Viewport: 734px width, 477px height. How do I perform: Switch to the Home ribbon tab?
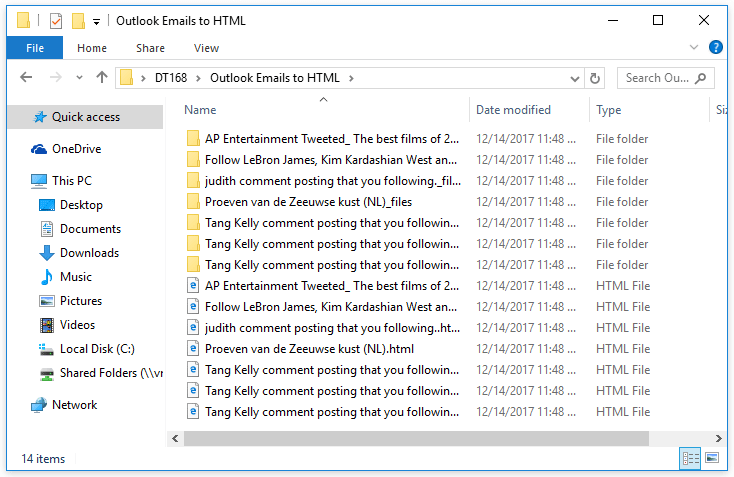point(92,48)
